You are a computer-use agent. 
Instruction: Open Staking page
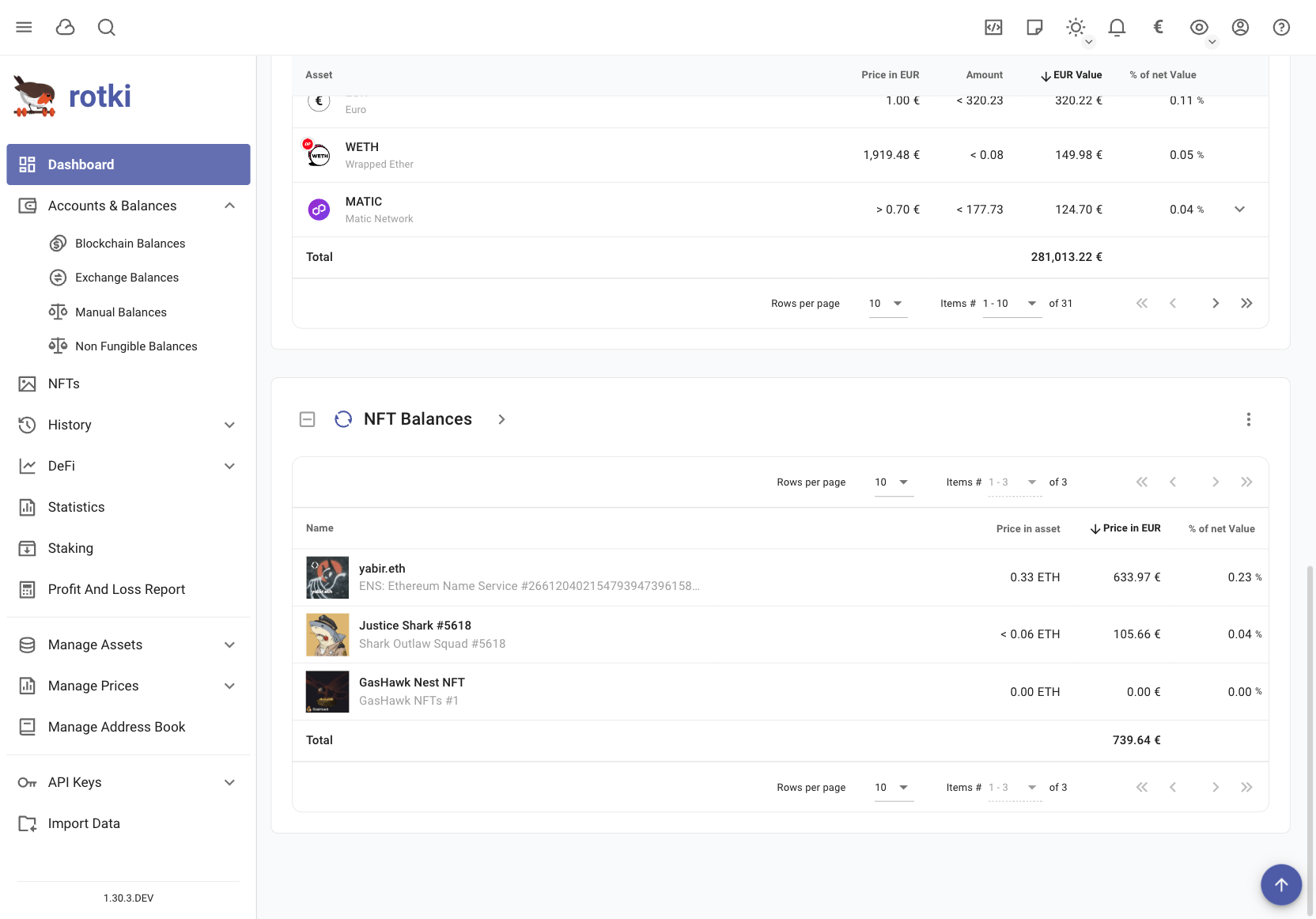click(x=128, y=548)
